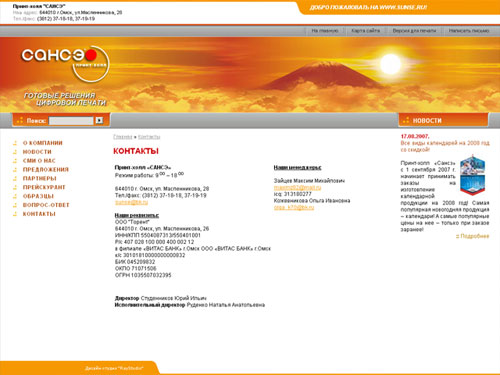500x375 pixels.
Task: Click the Написать письмо link
Action: pyautogui.click(x=469, y=31)
